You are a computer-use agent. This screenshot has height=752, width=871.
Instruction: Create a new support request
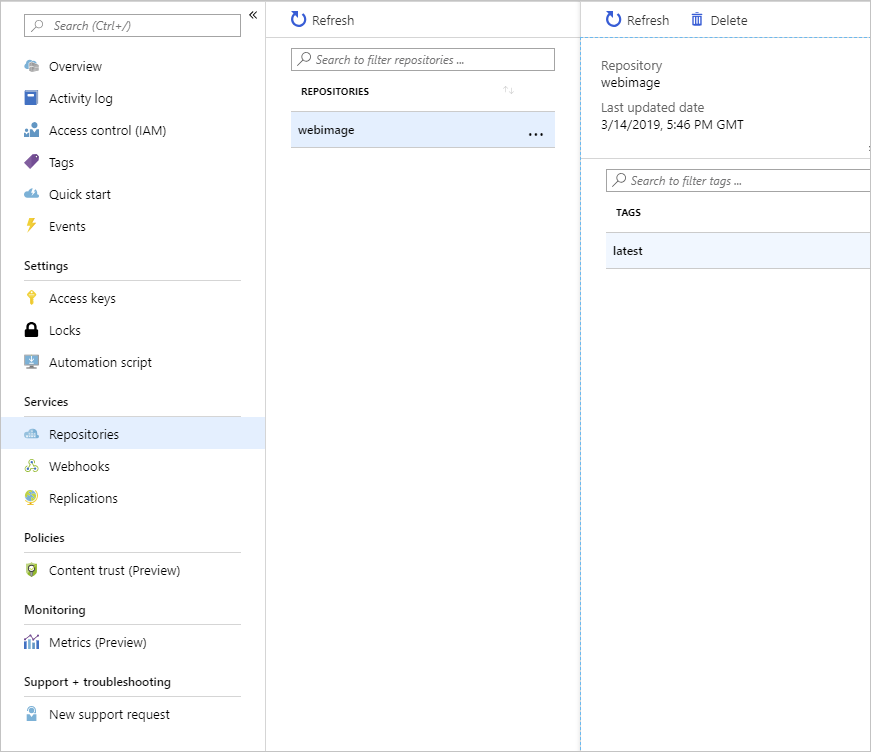(x=109, y=714)
